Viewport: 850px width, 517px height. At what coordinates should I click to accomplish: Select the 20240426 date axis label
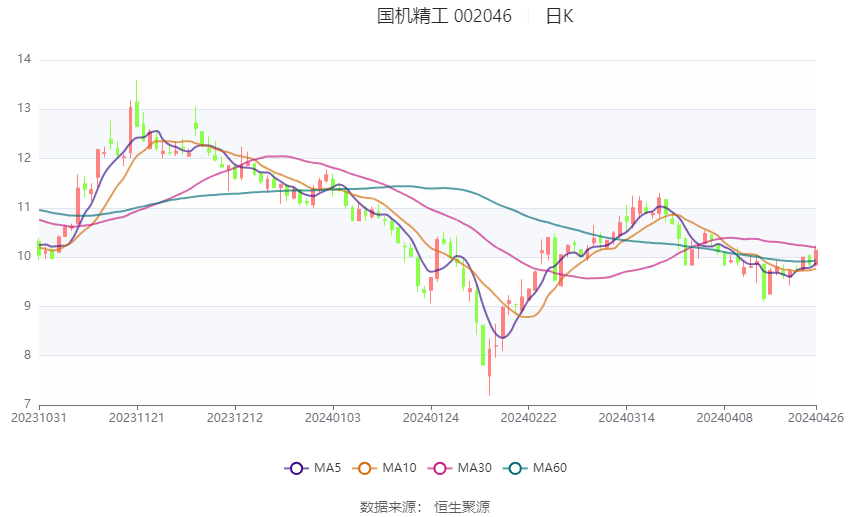pos(816,418)
